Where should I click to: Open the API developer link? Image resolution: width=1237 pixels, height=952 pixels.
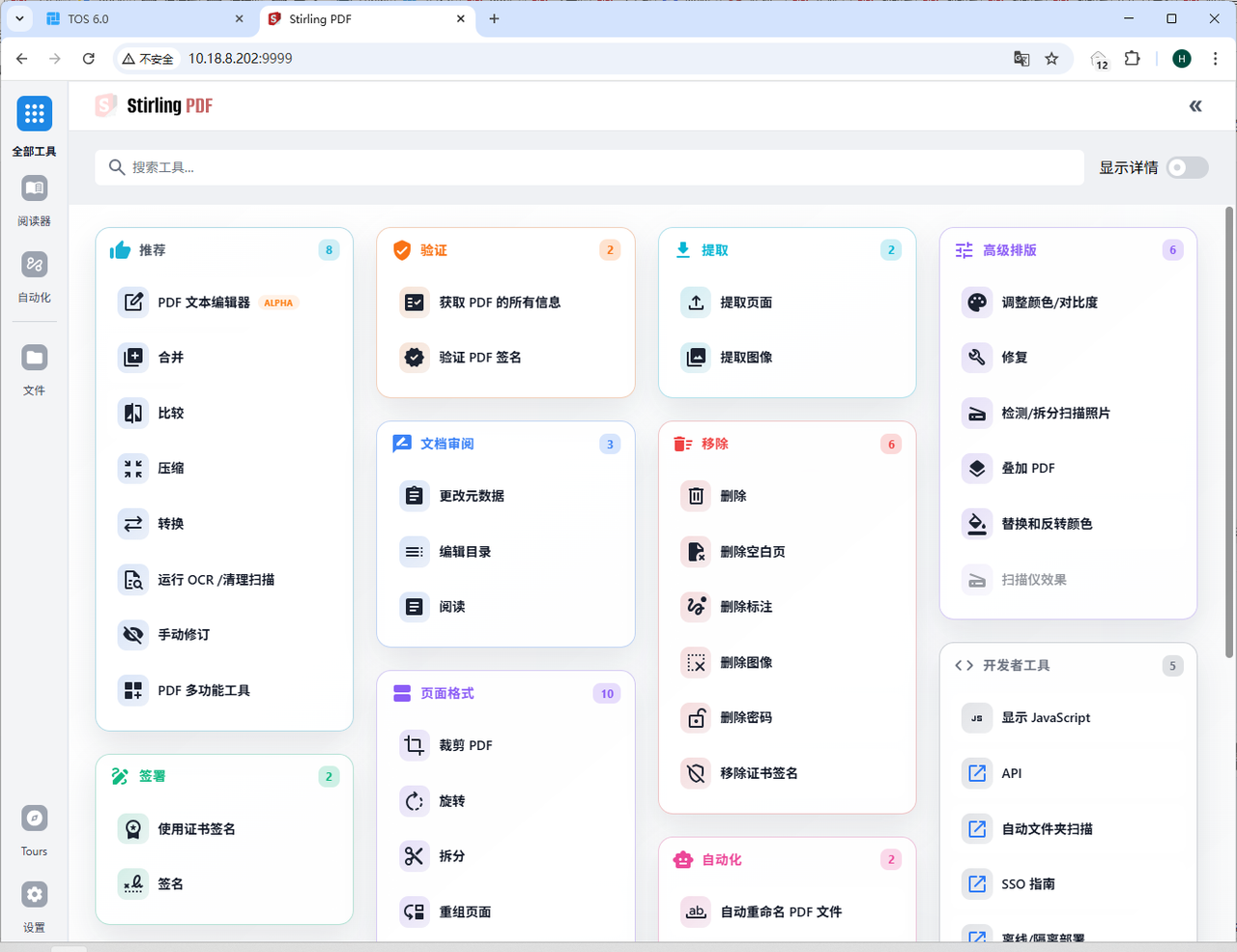coord(1068,773)
